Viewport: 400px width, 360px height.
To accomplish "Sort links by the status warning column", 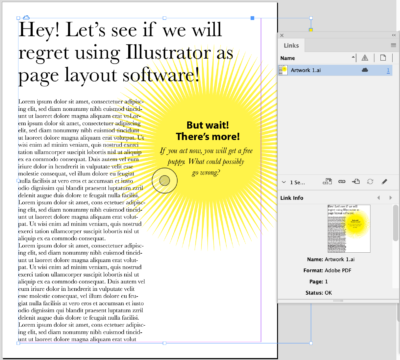I will point(365,58).
